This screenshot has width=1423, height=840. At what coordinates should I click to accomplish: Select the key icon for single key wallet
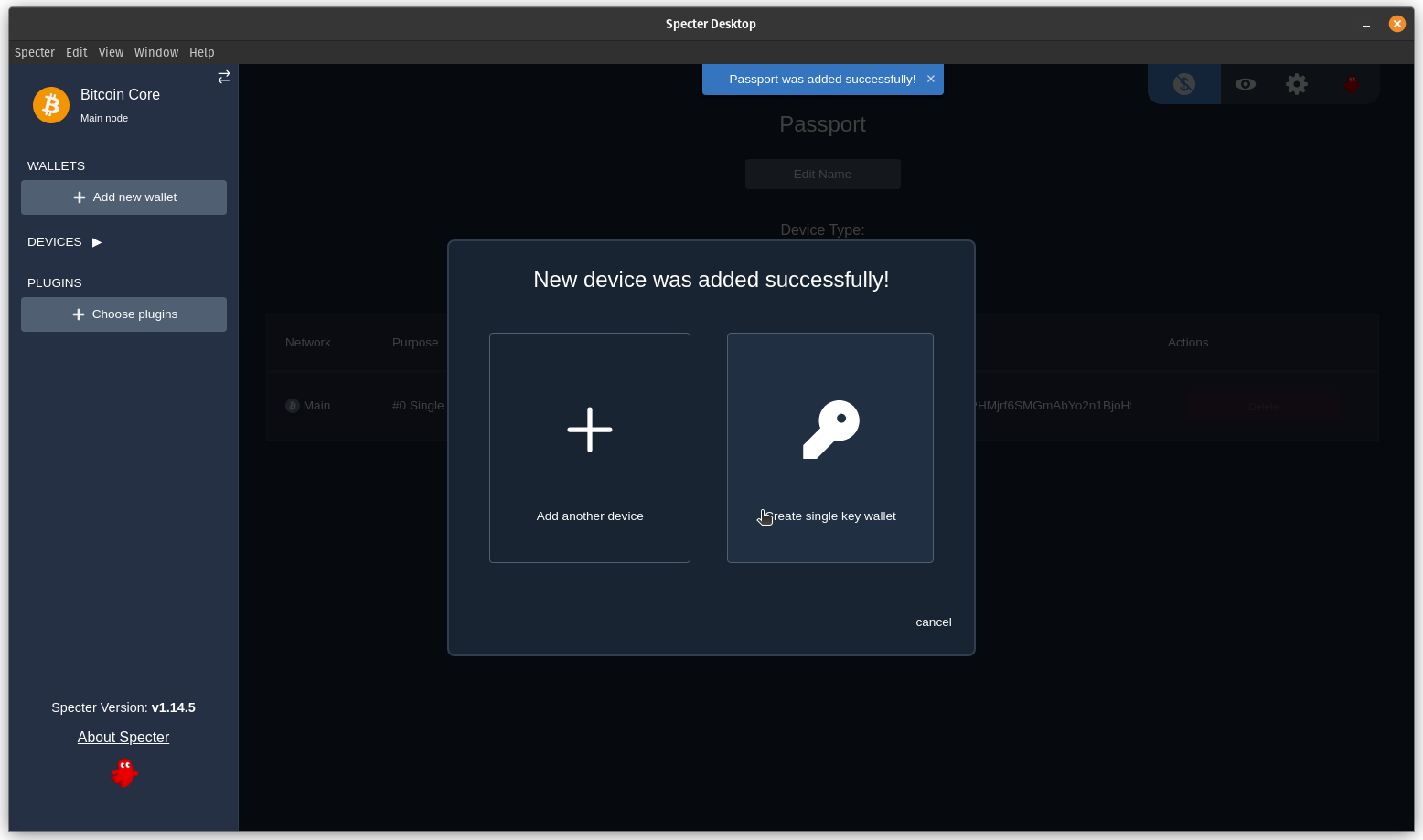(x=829, y=430)
